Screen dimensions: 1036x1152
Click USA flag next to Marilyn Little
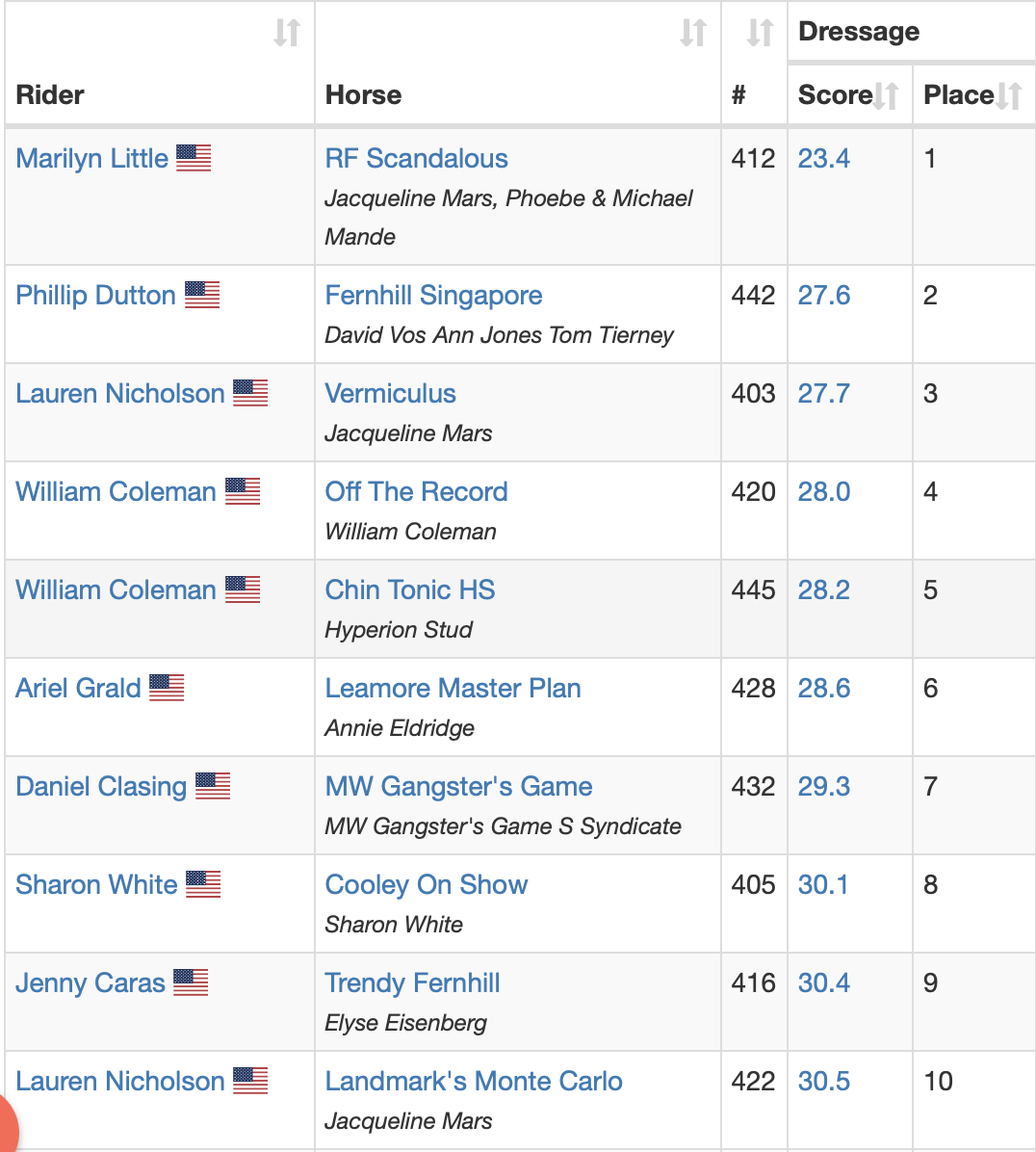click(x=194, y=158)
